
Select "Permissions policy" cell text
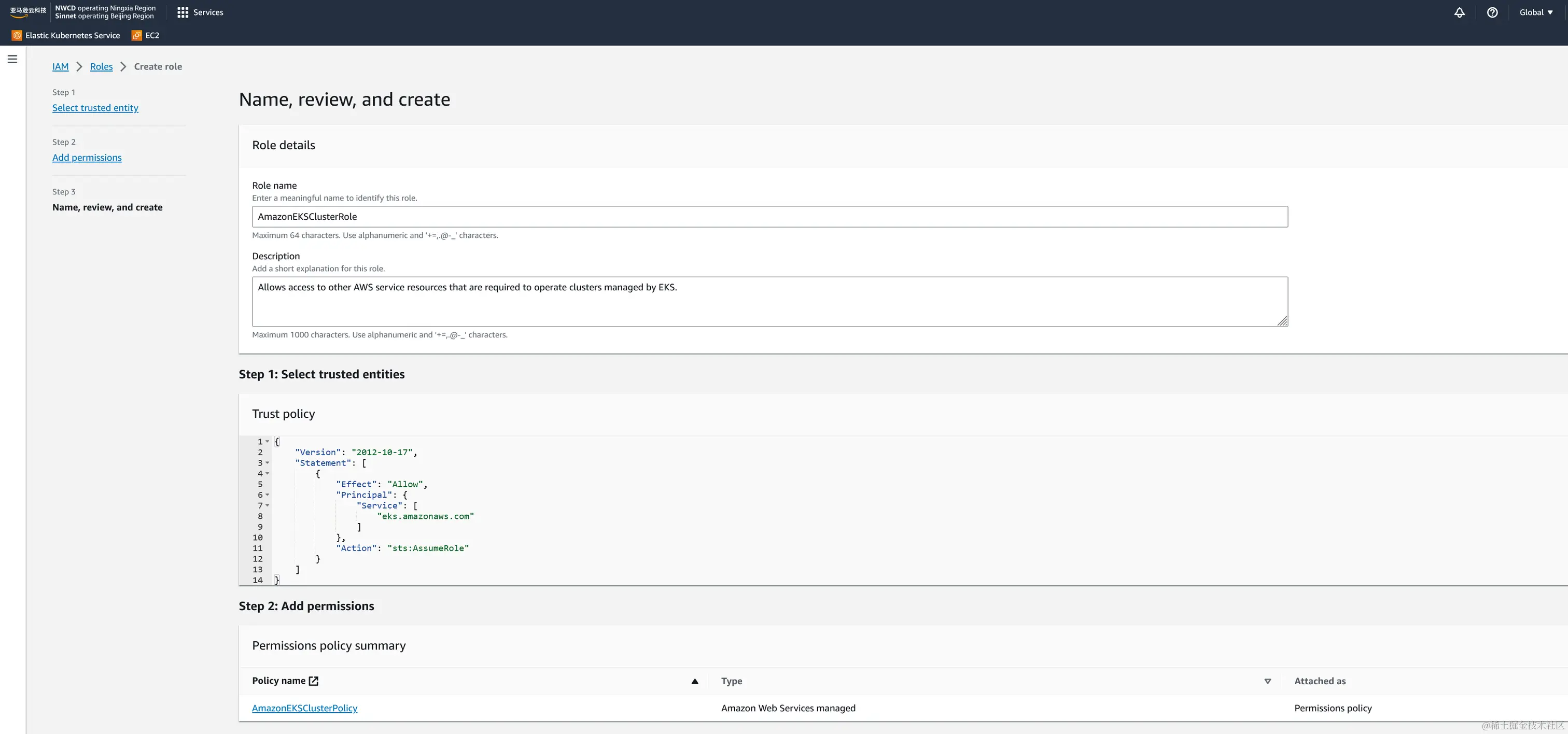tap(1333, 708)
